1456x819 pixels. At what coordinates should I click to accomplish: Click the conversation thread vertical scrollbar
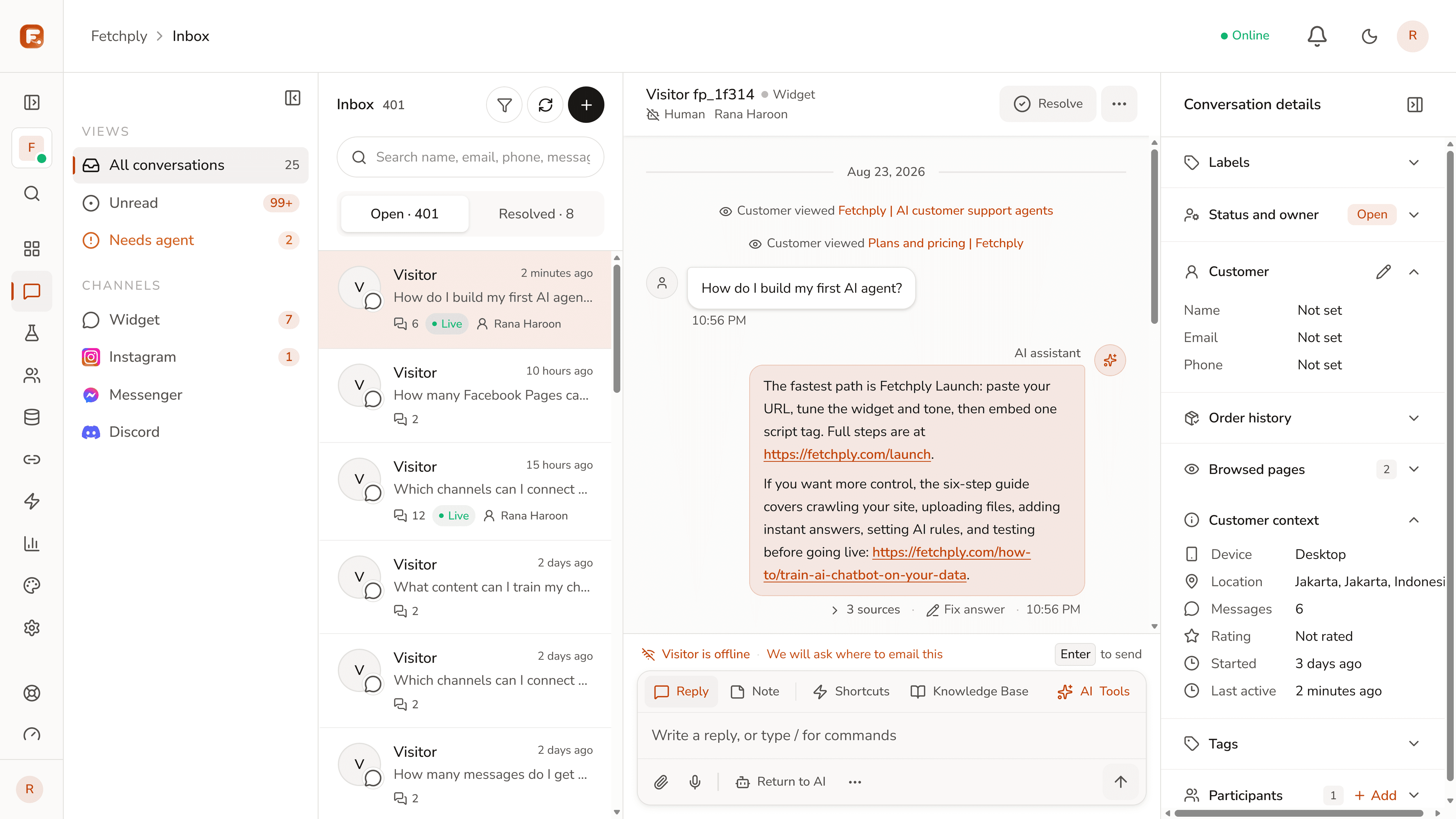[x=1154, y=236]
